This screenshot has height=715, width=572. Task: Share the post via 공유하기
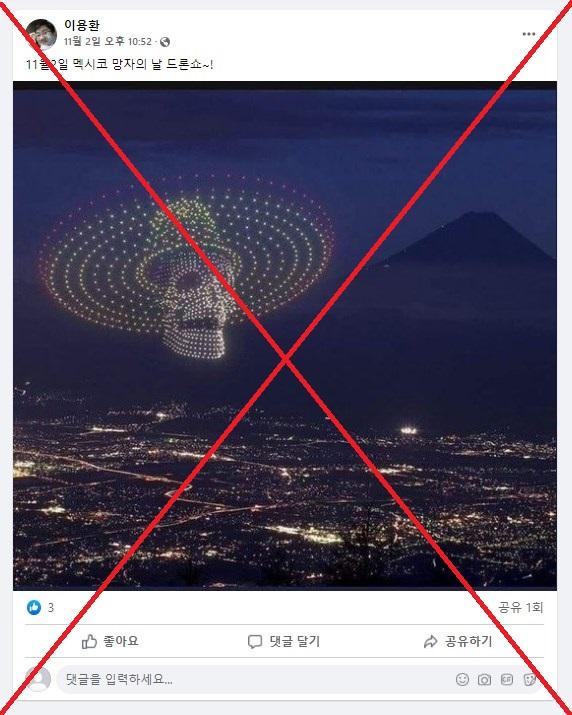click(458, 642)
